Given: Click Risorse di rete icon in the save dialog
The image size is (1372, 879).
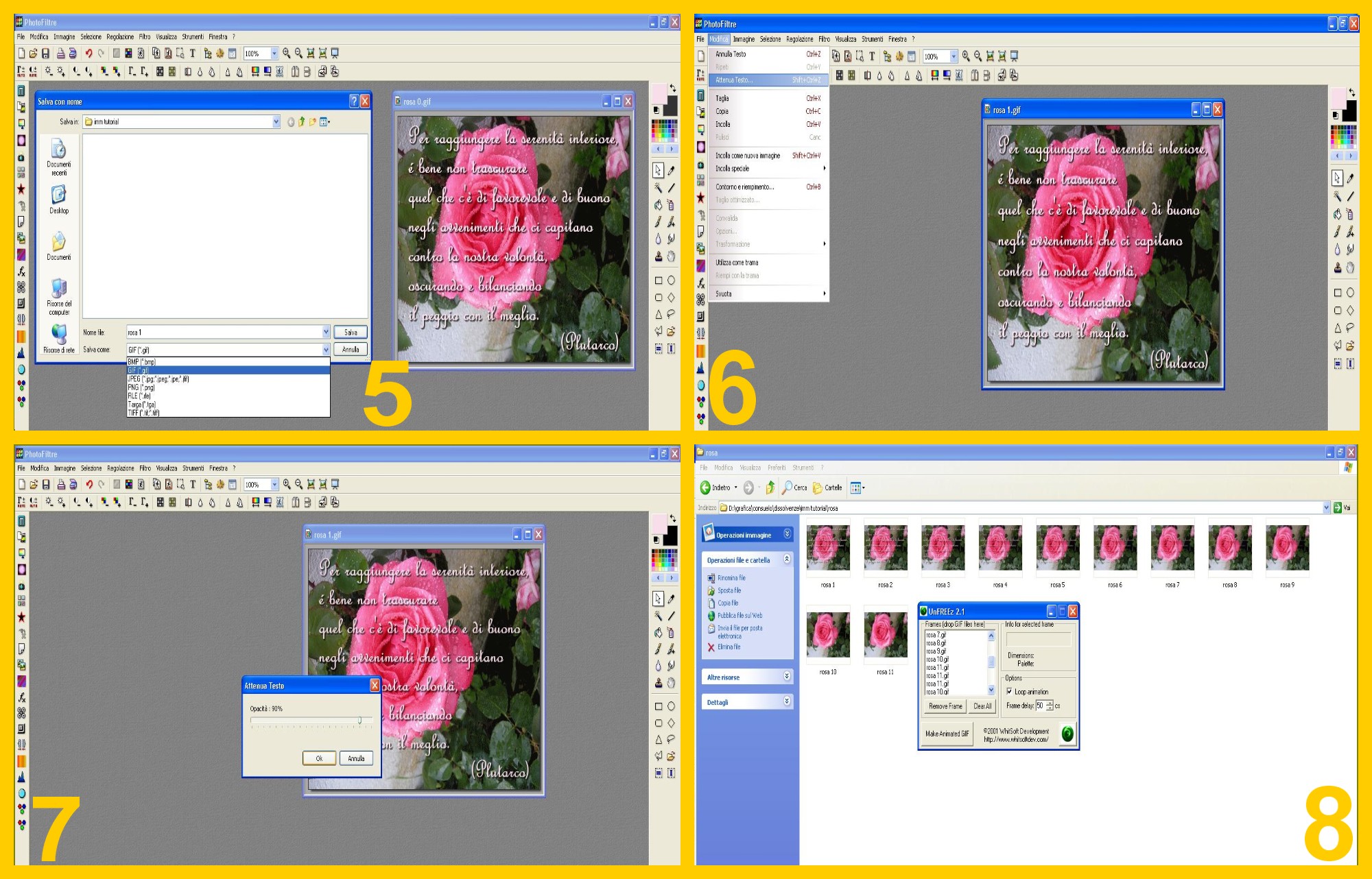Looking at the screenshot, I should tap(59, 334).
